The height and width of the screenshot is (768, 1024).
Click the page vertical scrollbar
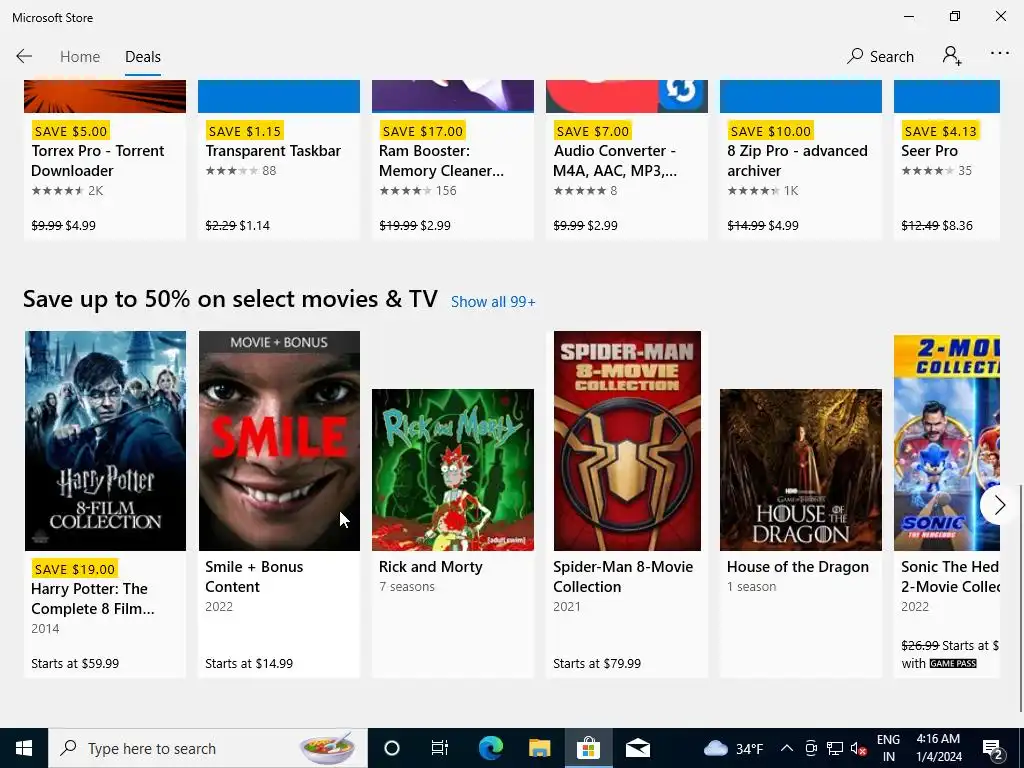pyautogui.click(x=1020, y=598)
